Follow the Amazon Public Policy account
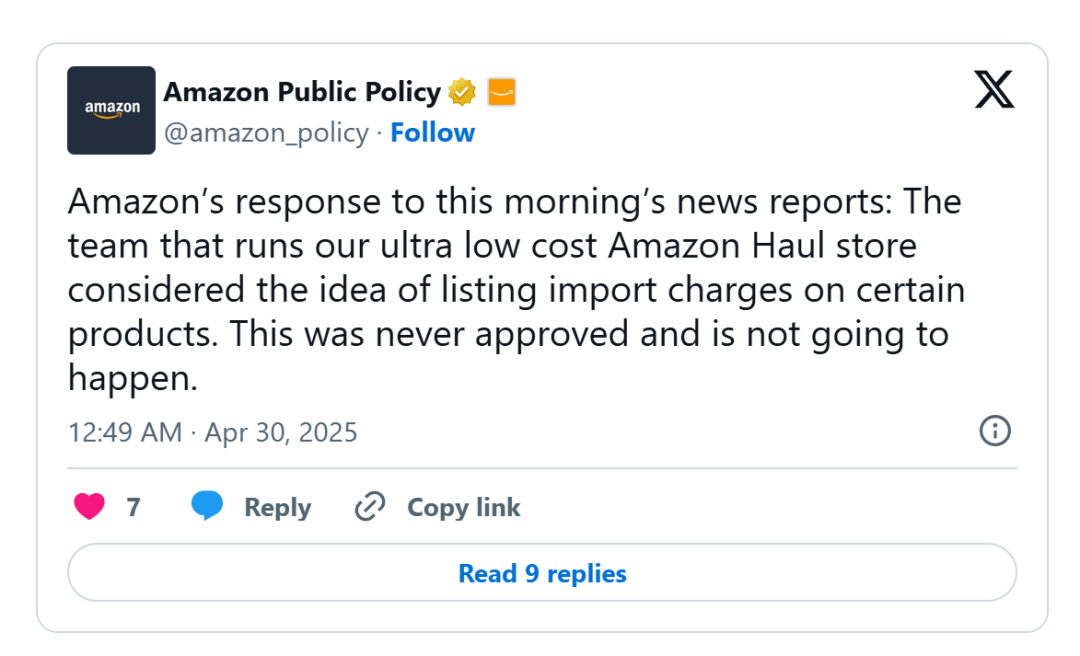Image resolution: width=1080 pixels, height=656 pixels. coord(433,132)
